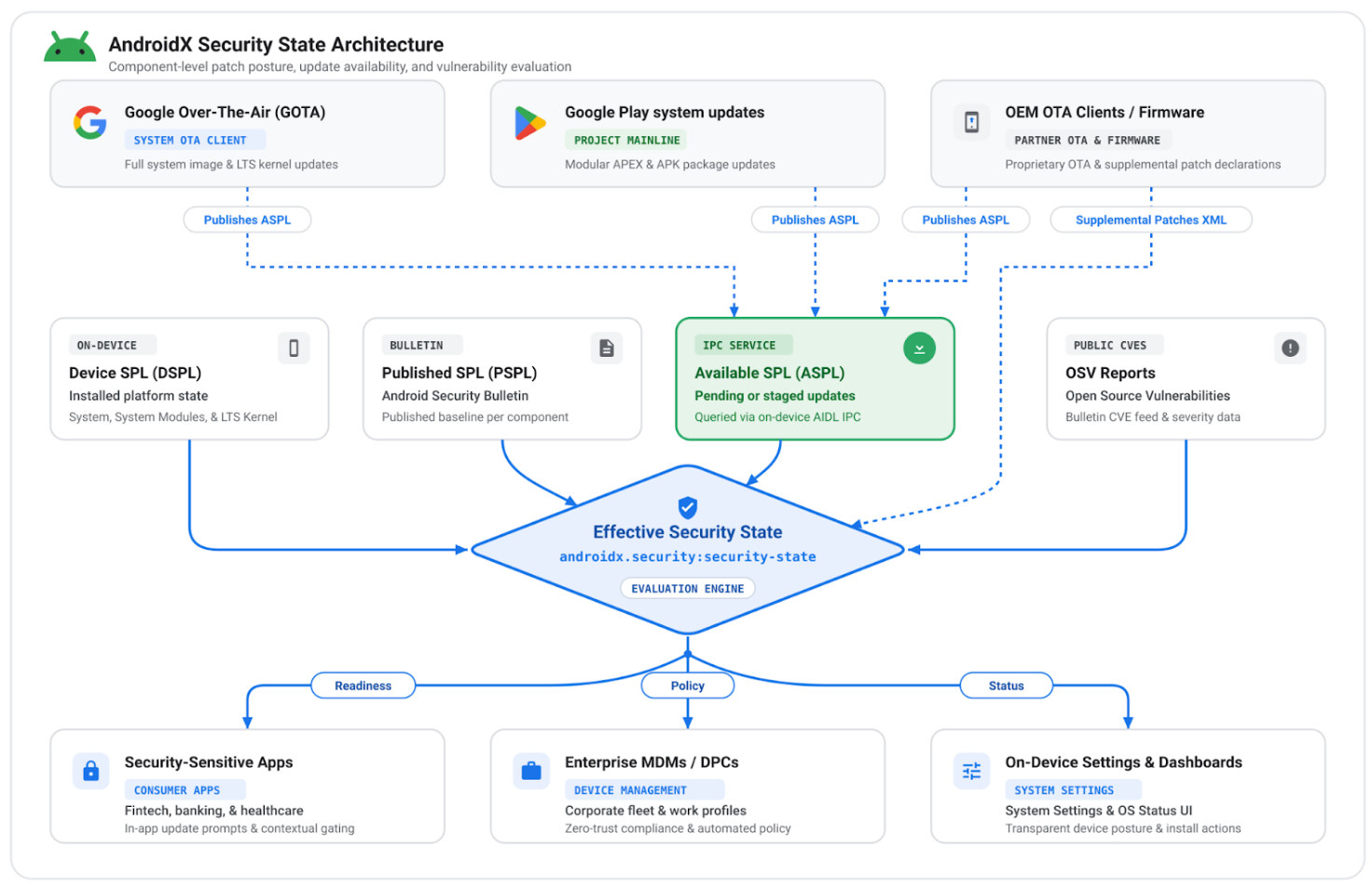Image resolution: width=1372 pixels, height=887 pixels.
Task: Click the lock icon for Security-Sensitive Apps
Action: pyautogui.click(x=91, y=771)
